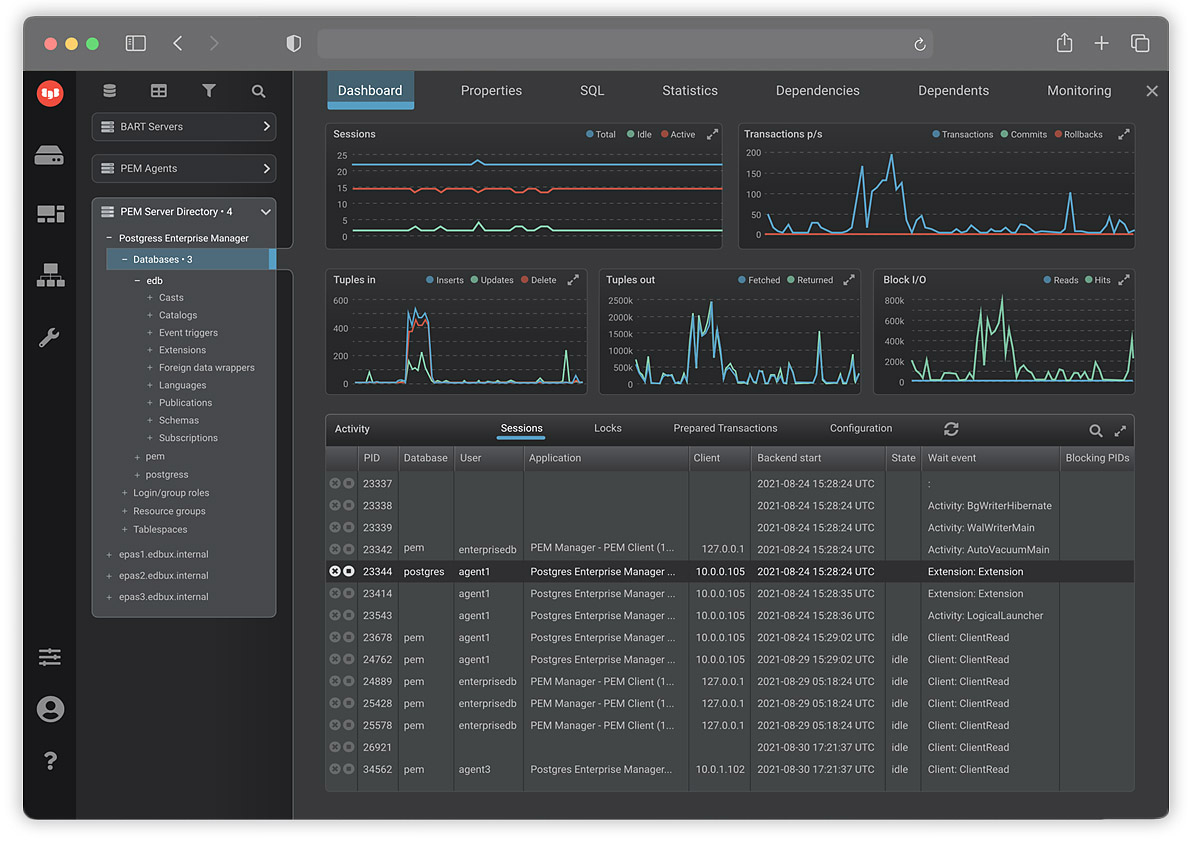Switch to the Properties tab
This screenshot has width=1199, height=853.
492,91
